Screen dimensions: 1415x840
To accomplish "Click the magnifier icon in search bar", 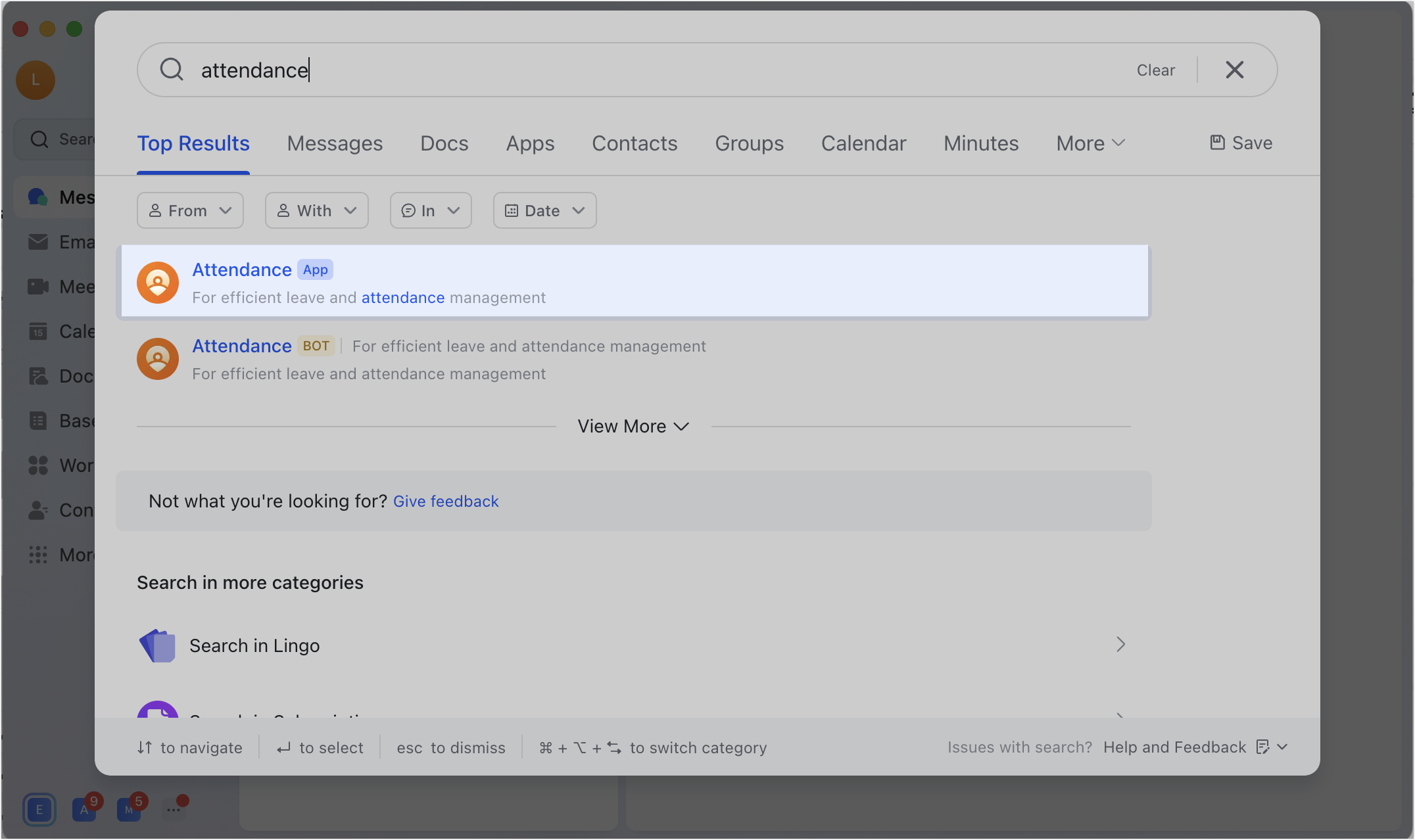I will coord(172,70).
